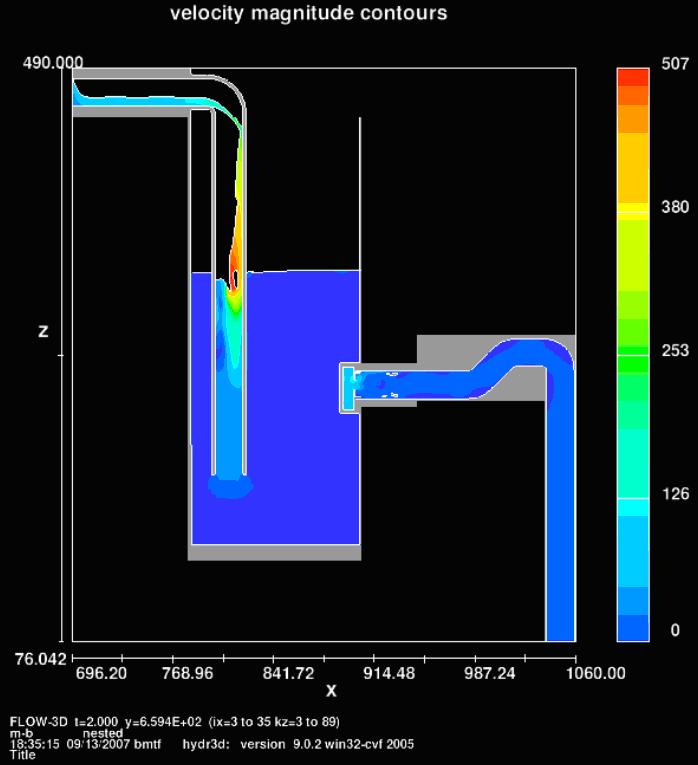Click the x axis label
The height and width of the screenshot is (765, 698).
pyautogui.click(x=331, y=690)
